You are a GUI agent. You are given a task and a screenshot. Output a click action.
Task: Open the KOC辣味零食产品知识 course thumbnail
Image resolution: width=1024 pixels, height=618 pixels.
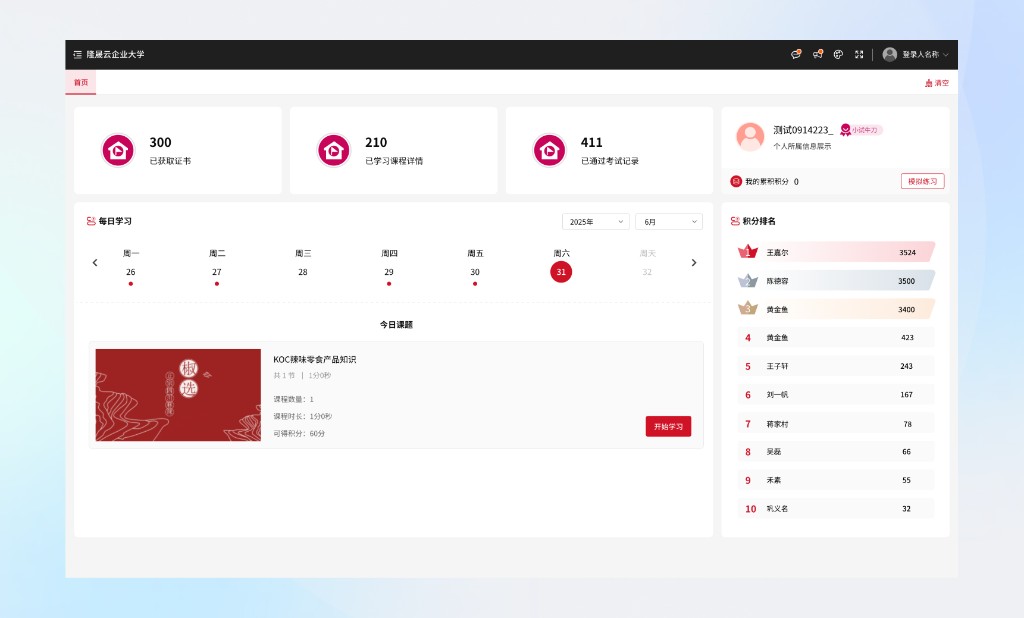click(178, 395)
